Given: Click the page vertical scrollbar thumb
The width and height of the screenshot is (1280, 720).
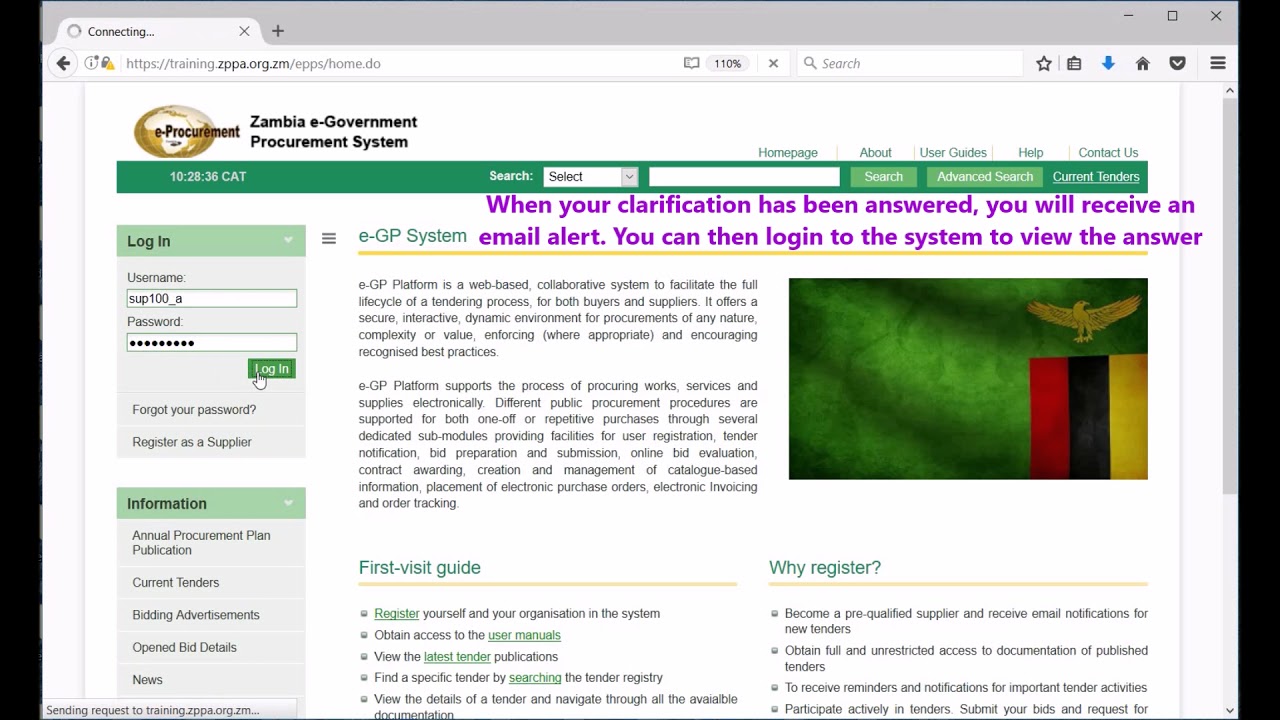Looking at the screenshot, I should 1230,295.
